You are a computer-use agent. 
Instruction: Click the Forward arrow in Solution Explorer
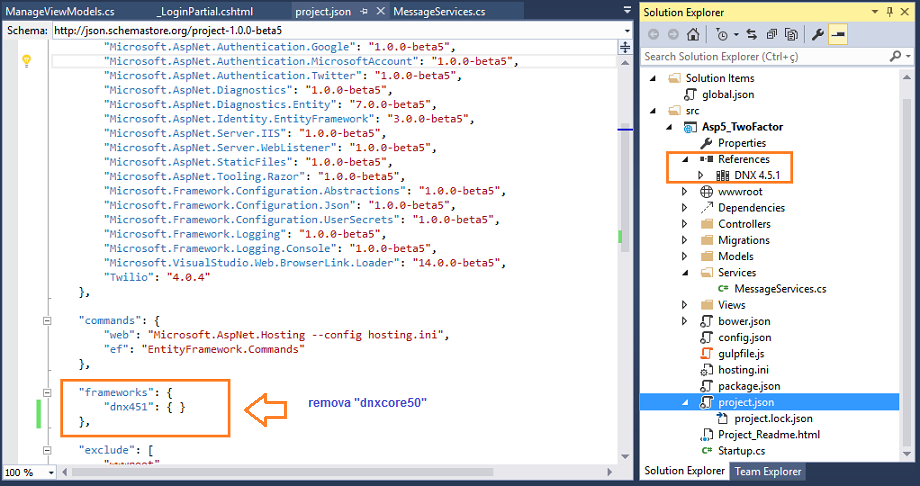coord(673,35)
